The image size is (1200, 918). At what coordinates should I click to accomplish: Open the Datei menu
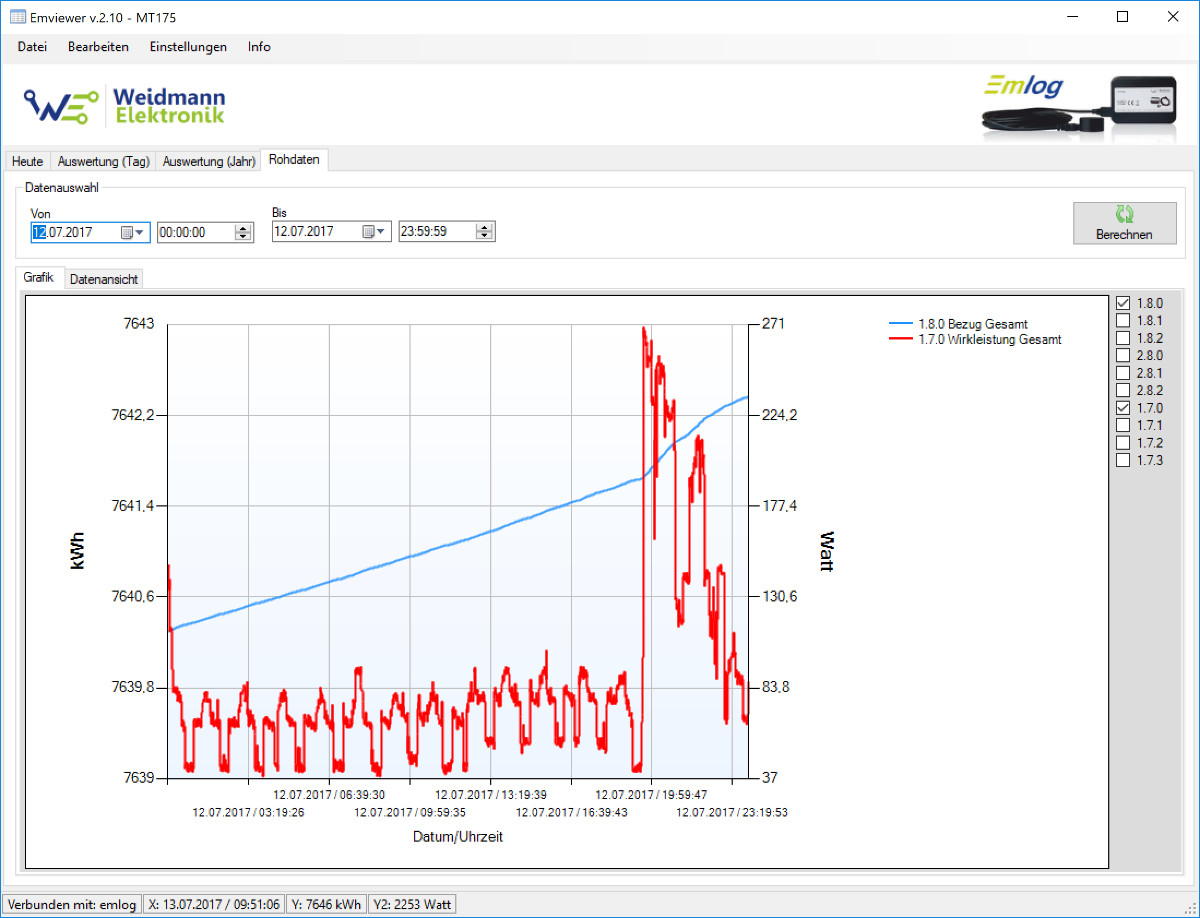[x=32, y=47]
